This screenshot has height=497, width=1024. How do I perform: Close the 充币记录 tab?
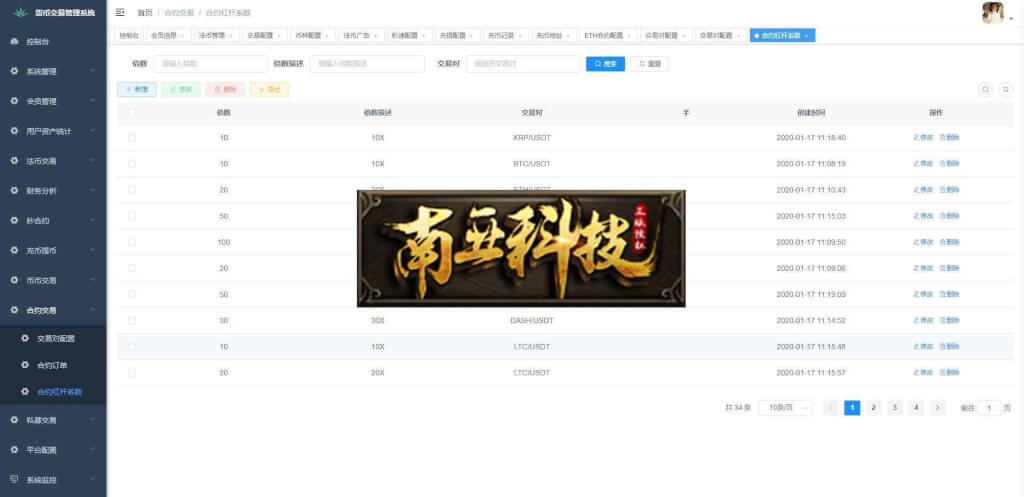[x=519, y=35]
